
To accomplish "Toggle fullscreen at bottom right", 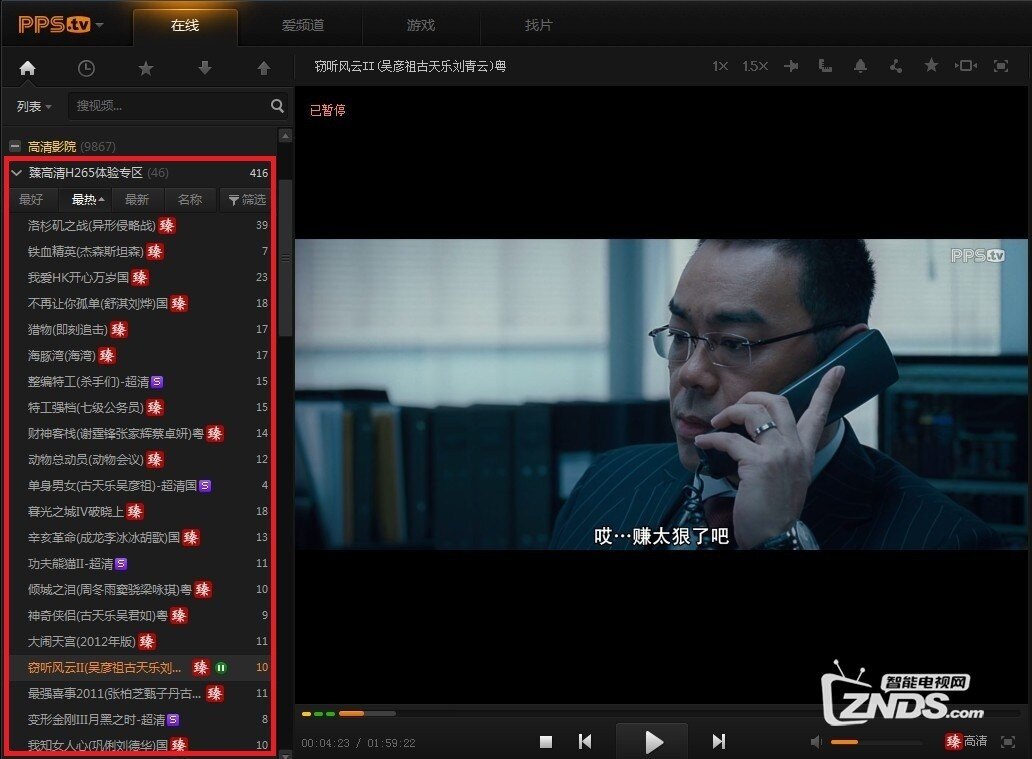I will (x=1008, y=742).
